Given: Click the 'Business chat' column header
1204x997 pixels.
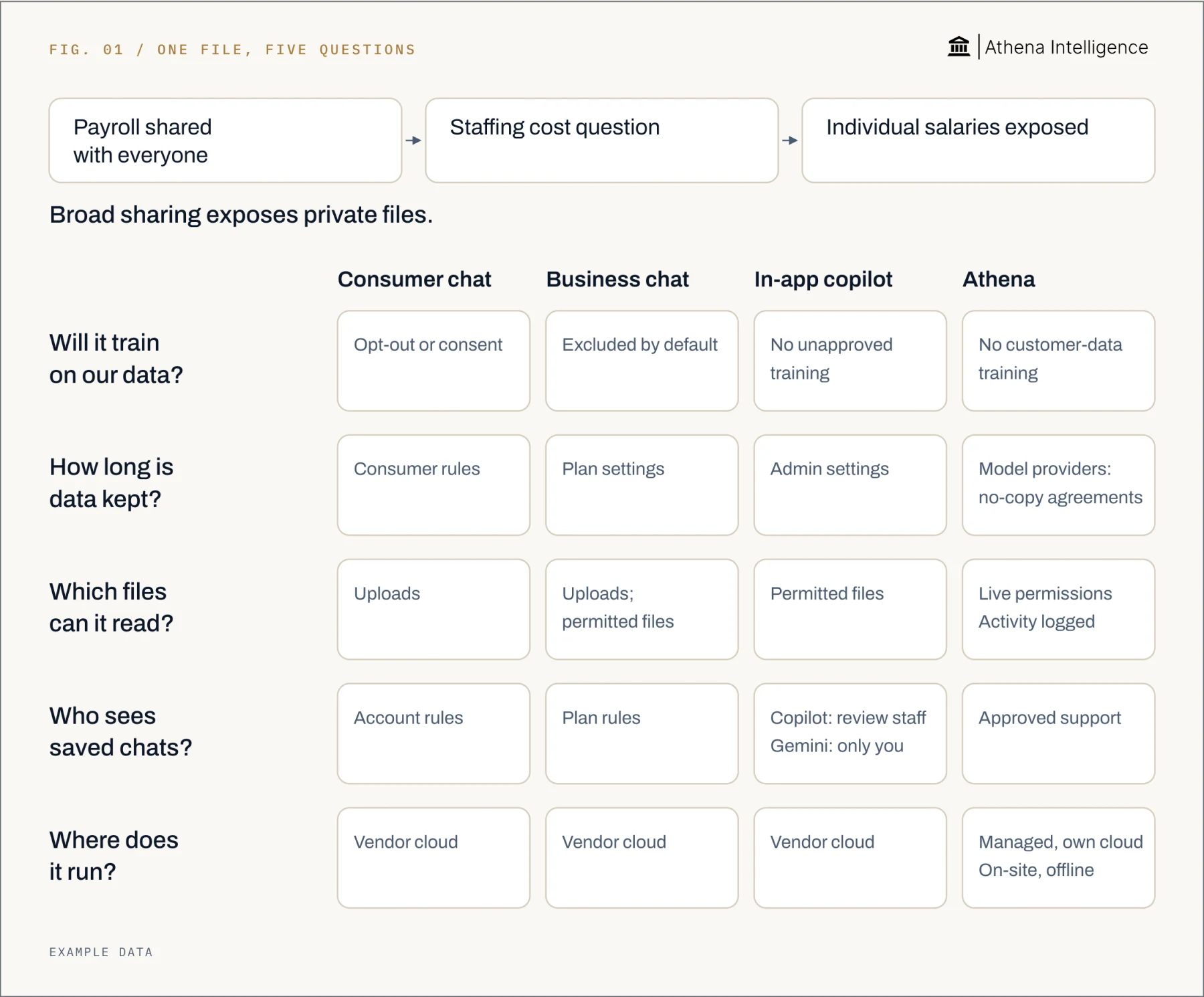Looking at the screenshot, I should tap(617, 279).
